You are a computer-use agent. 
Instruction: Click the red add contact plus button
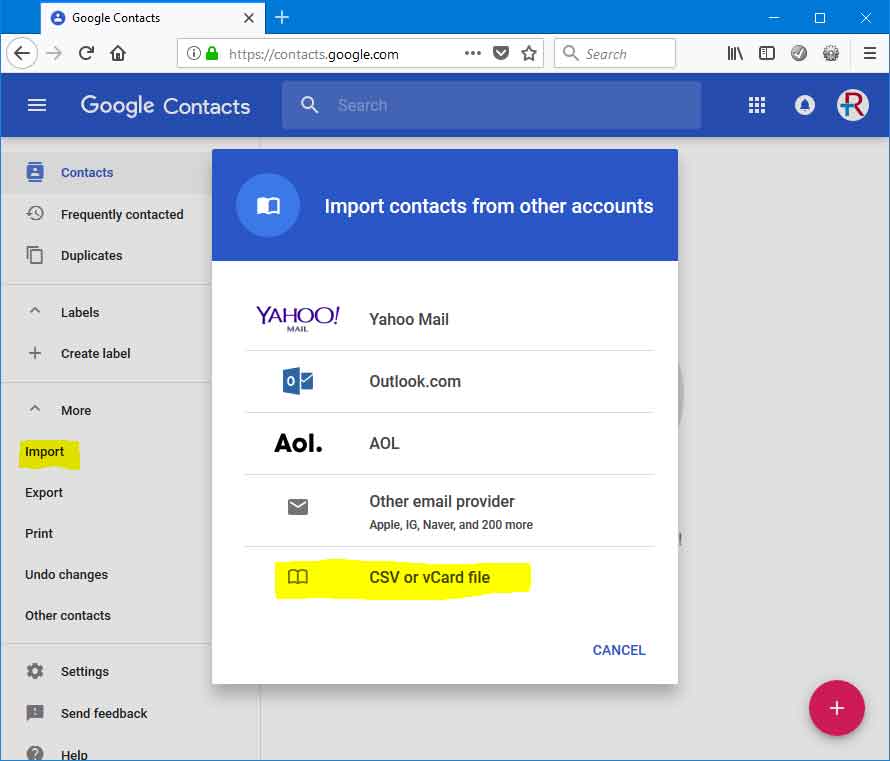tap(837, 708)
